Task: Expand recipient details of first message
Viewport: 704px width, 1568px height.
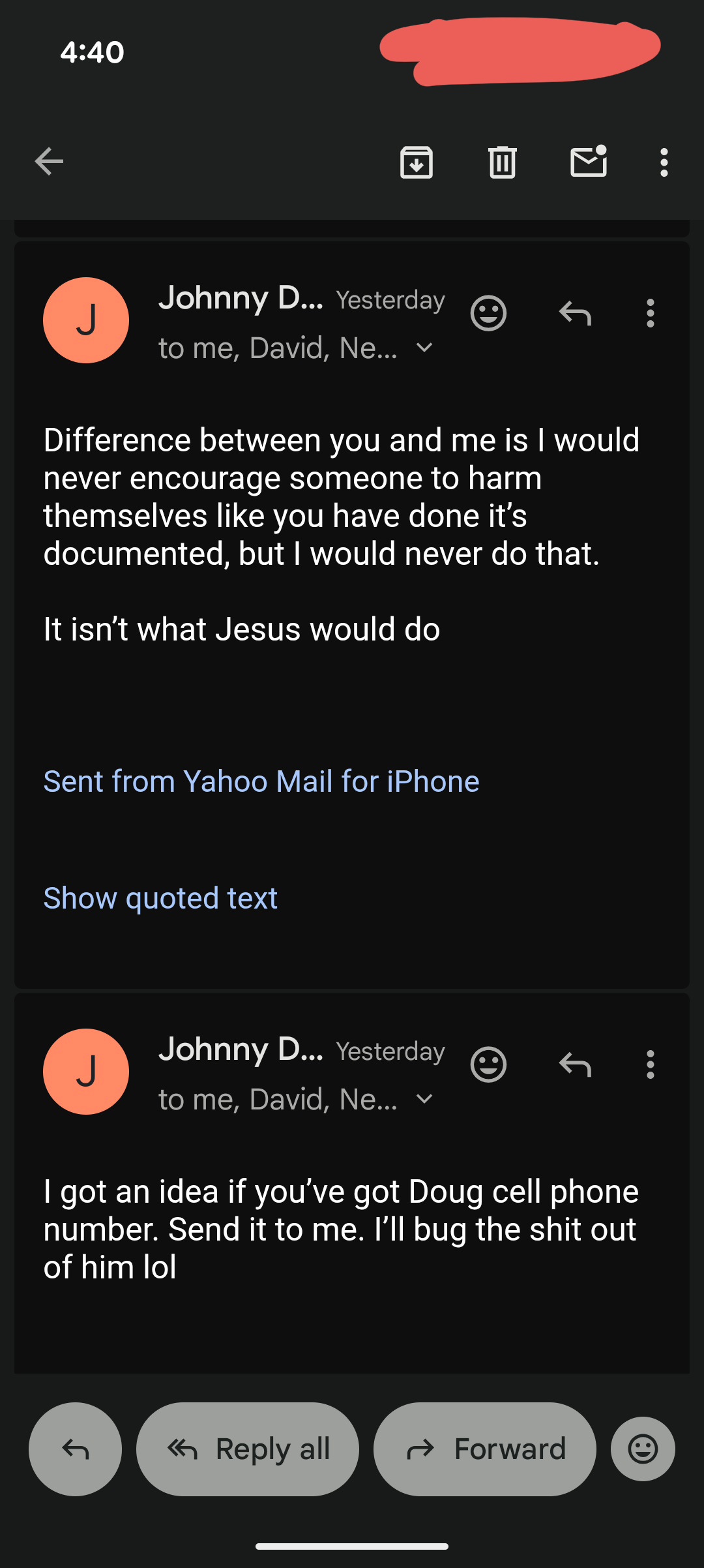Action: pos(424,348)
